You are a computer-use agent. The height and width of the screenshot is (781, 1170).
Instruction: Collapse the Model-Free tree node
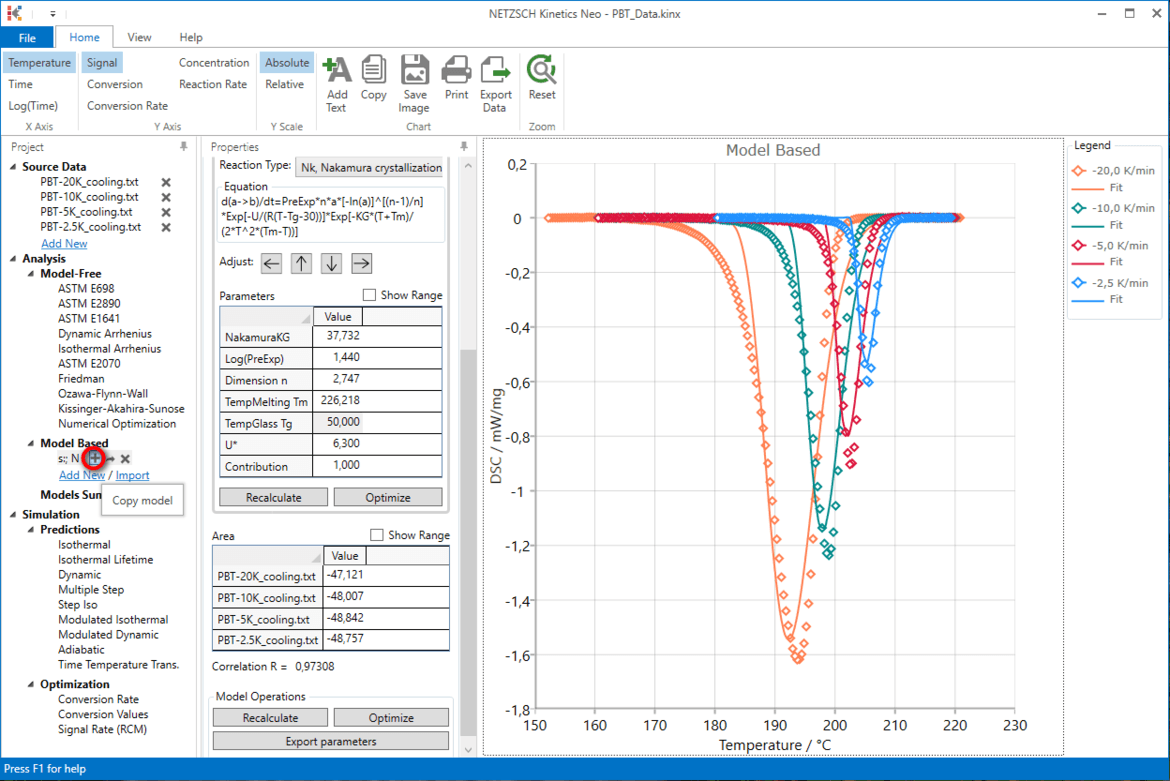point(31,274)
